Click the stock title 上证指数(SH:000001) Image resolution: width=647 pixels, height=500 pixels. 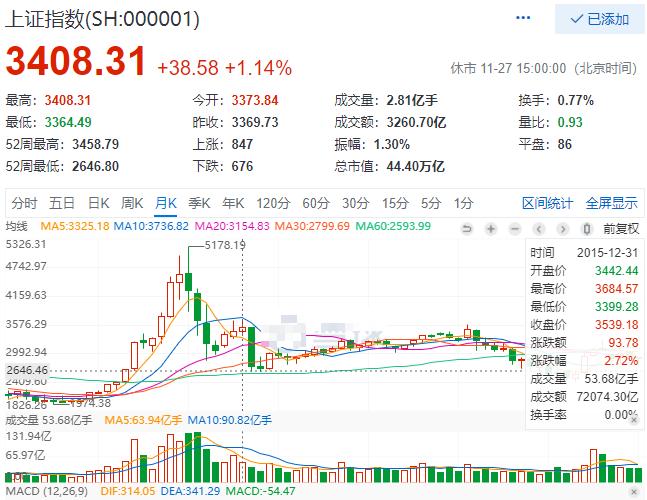pos(102,19)
